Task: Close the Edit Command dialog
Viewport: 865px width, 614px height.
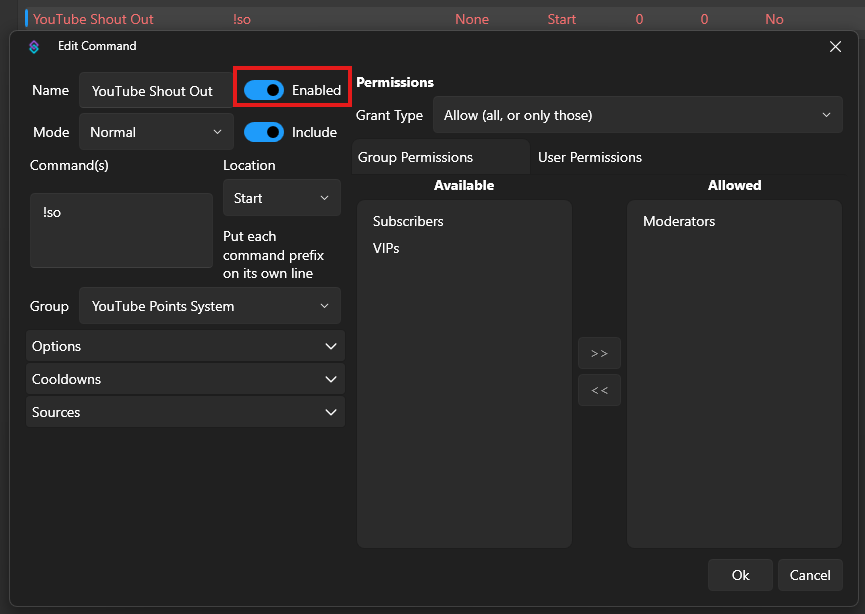Action: pos(835,47)
